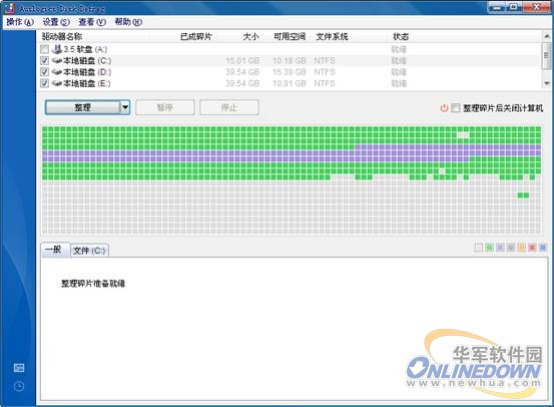Select the red legend color swatch

(532, 248)
